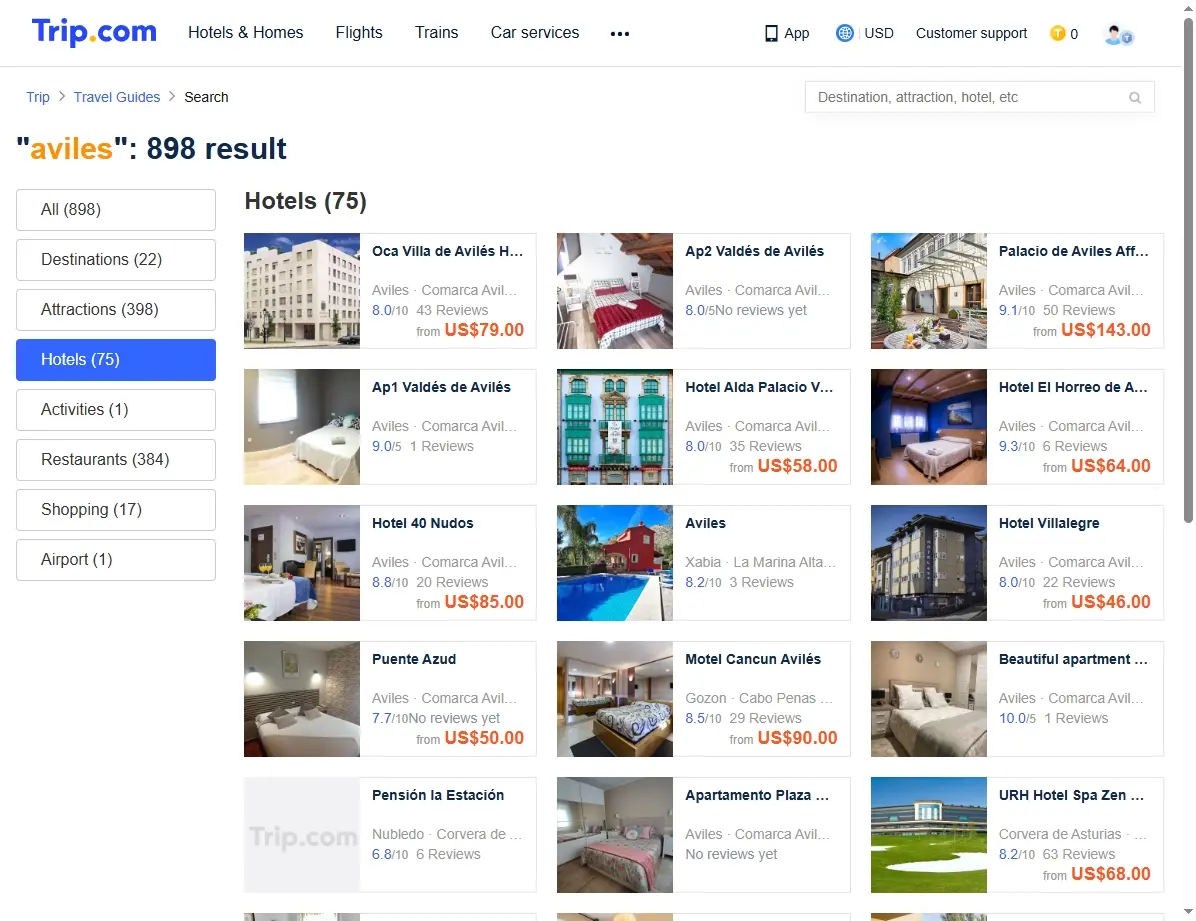This screenshot has height=921, width=1196.
Task: Click the Trip.com logo
Action: coord(94,32)
